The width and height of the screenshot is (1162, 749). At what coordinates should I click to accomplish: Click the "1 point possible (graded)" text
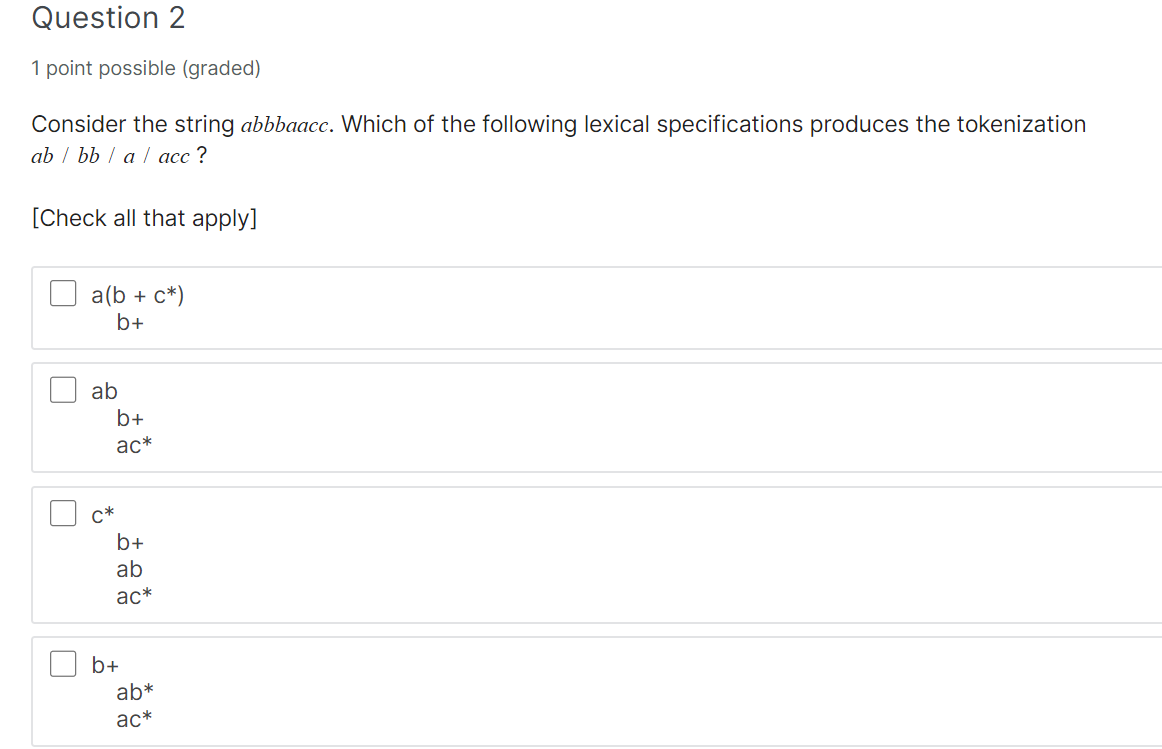pyautogui.click(x=146, y=68)
